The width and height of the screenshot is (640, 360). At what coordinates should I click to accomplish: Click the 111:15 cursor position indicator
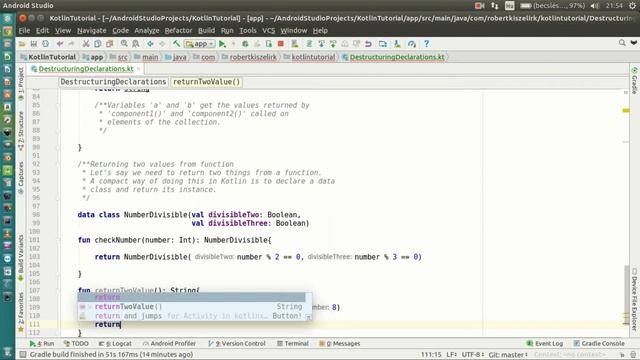click(431, 355)
